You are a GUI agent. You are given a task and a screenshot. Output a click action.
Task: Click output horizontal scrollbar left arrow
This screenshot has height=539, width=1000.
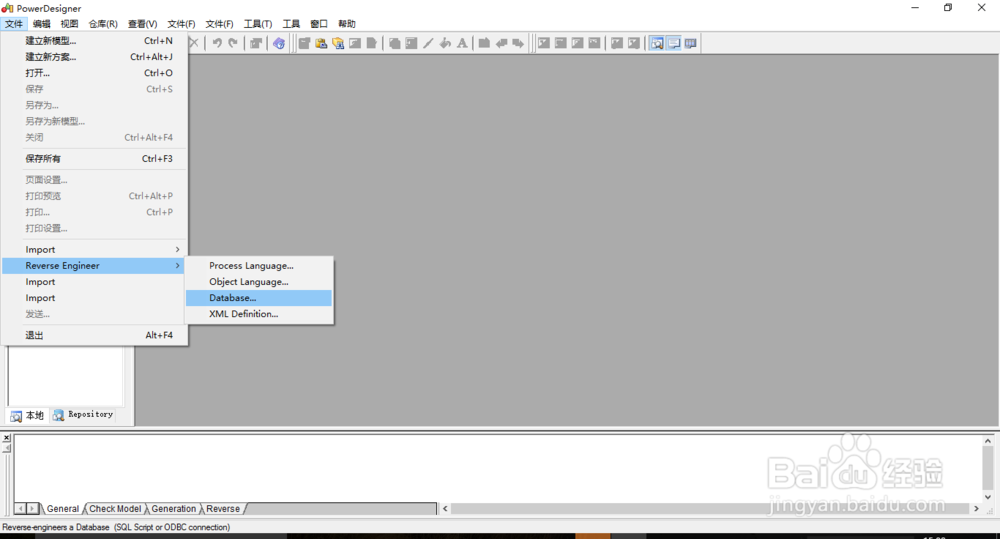coord(445,508)
